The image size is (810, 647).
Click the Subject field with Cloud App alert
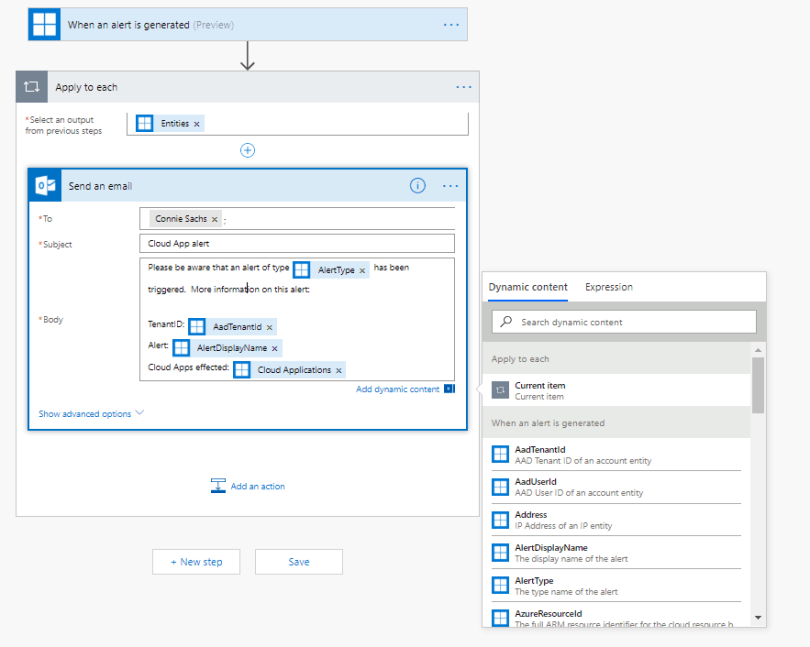(x=296, y=244)
